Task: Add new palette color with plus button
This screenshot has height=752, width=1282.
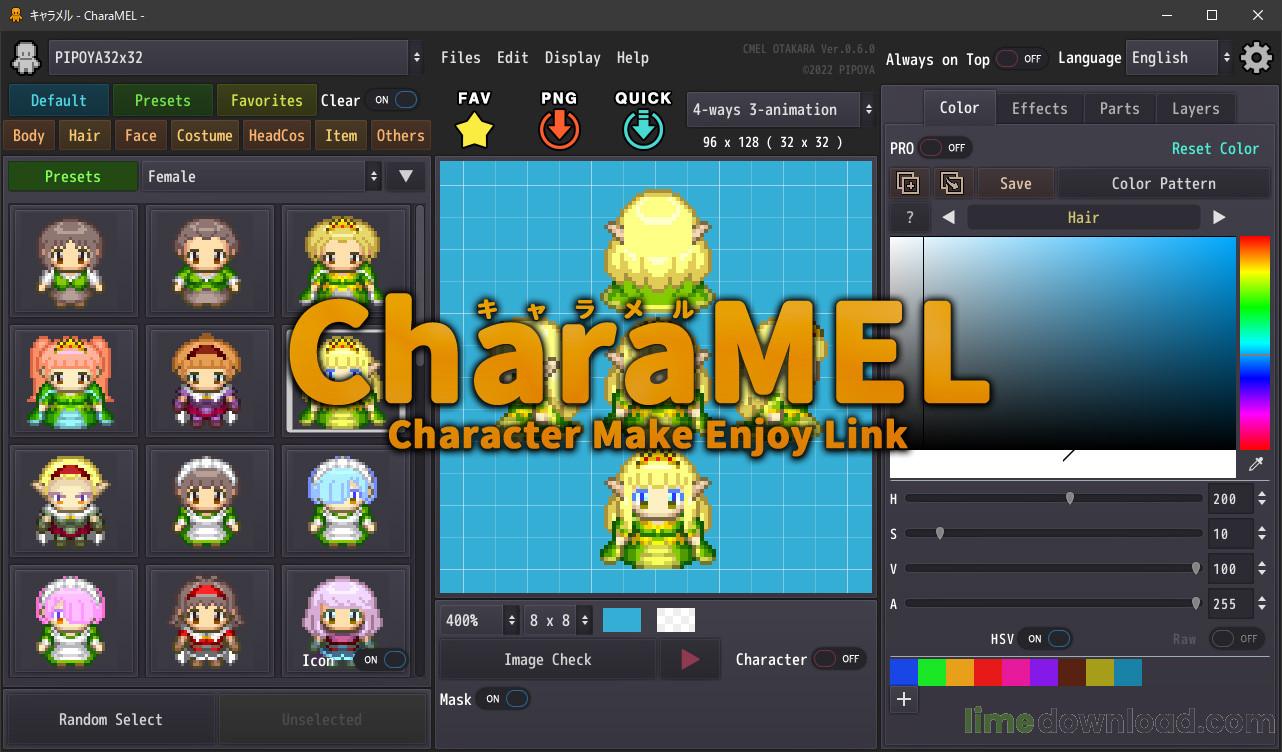Action: pos(904,700)
